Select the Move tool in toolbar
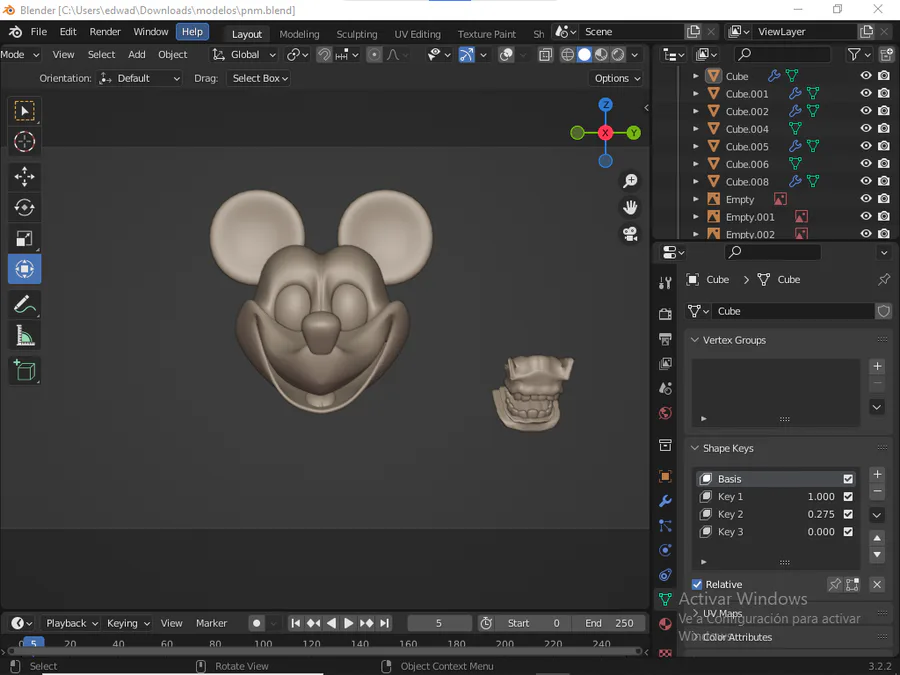 [25, 177]
